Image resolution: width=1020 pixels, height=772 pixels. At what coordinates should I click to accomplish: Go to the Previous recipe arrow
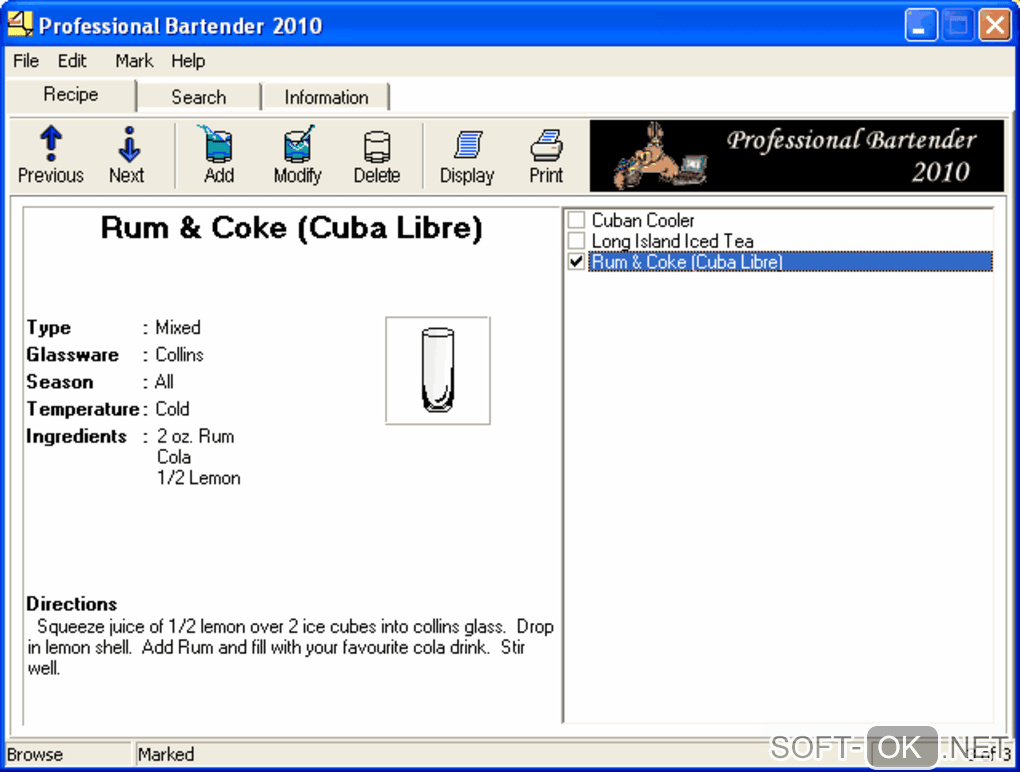click(51, 155)
